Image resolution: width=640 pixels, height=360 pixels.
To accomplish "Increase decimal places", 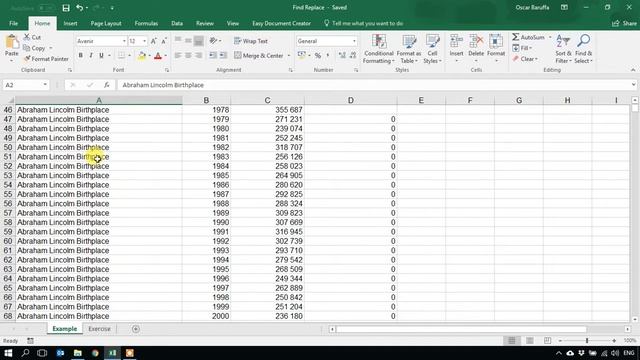I will point(342,55).
